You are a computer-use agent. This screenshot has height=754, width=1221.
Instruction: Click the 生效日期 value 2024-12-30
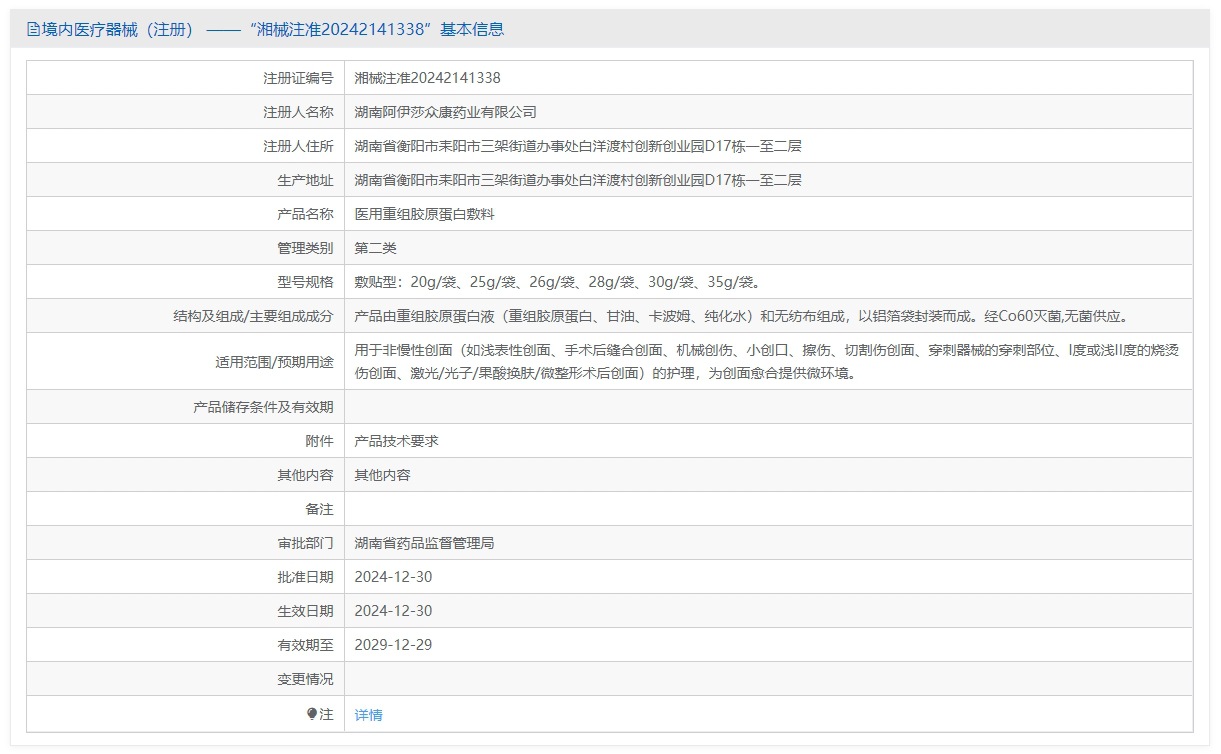tap(393, 611)
